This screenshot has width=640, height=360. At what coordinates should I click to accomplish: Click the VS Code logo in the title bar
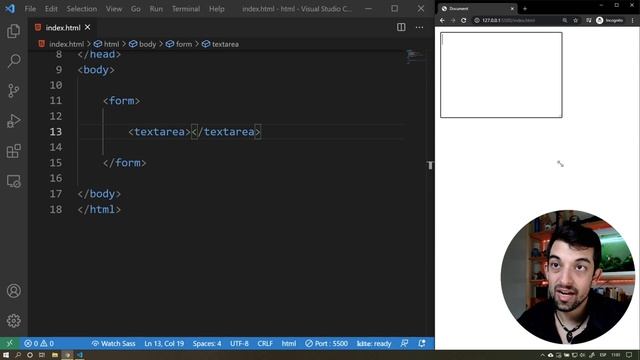tap(10, 9)
